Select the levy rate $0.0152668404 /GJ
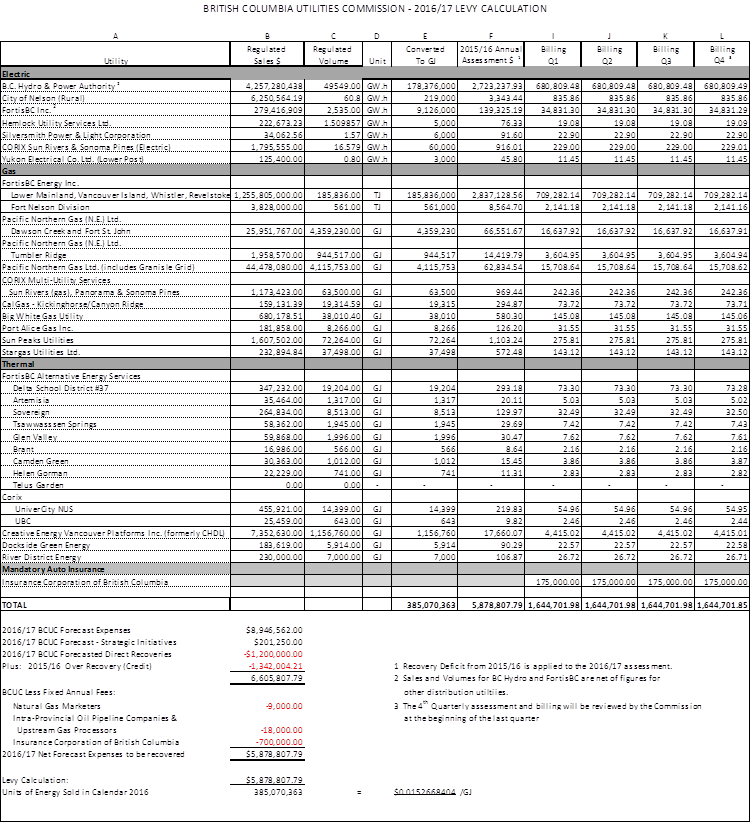Image resolution: width=751 pixels, height=823 pixels. [433, 792]
